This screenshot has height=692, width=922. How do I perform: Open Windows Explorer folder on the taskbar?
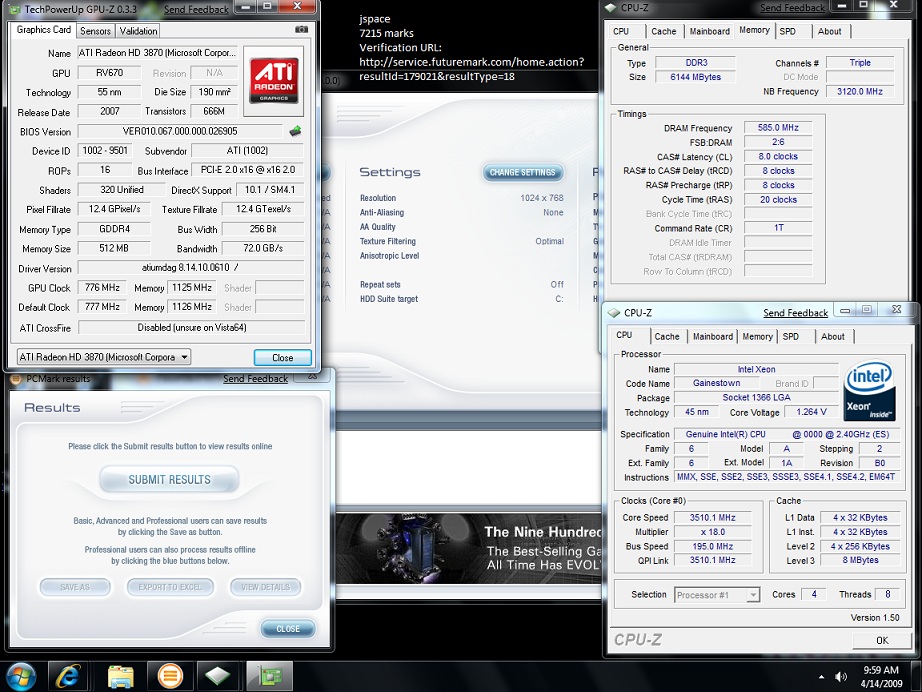tap(121, 676)
